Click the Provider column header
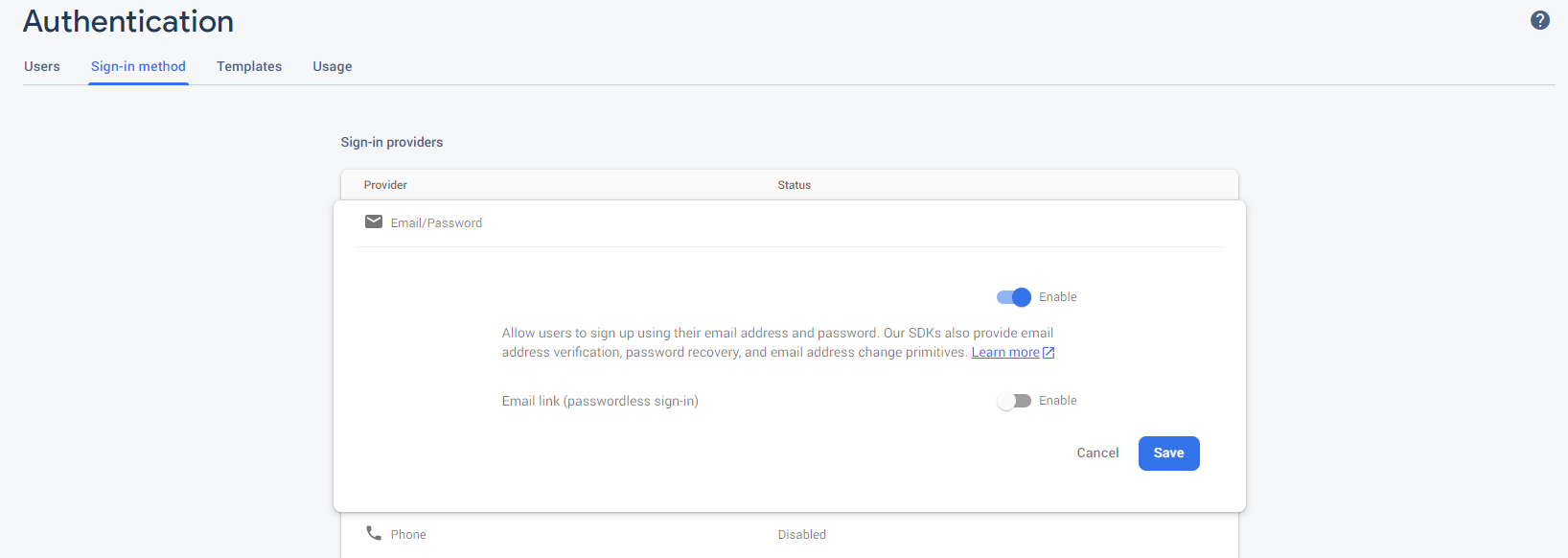The image size is (1568, 558). click(385, 185)
